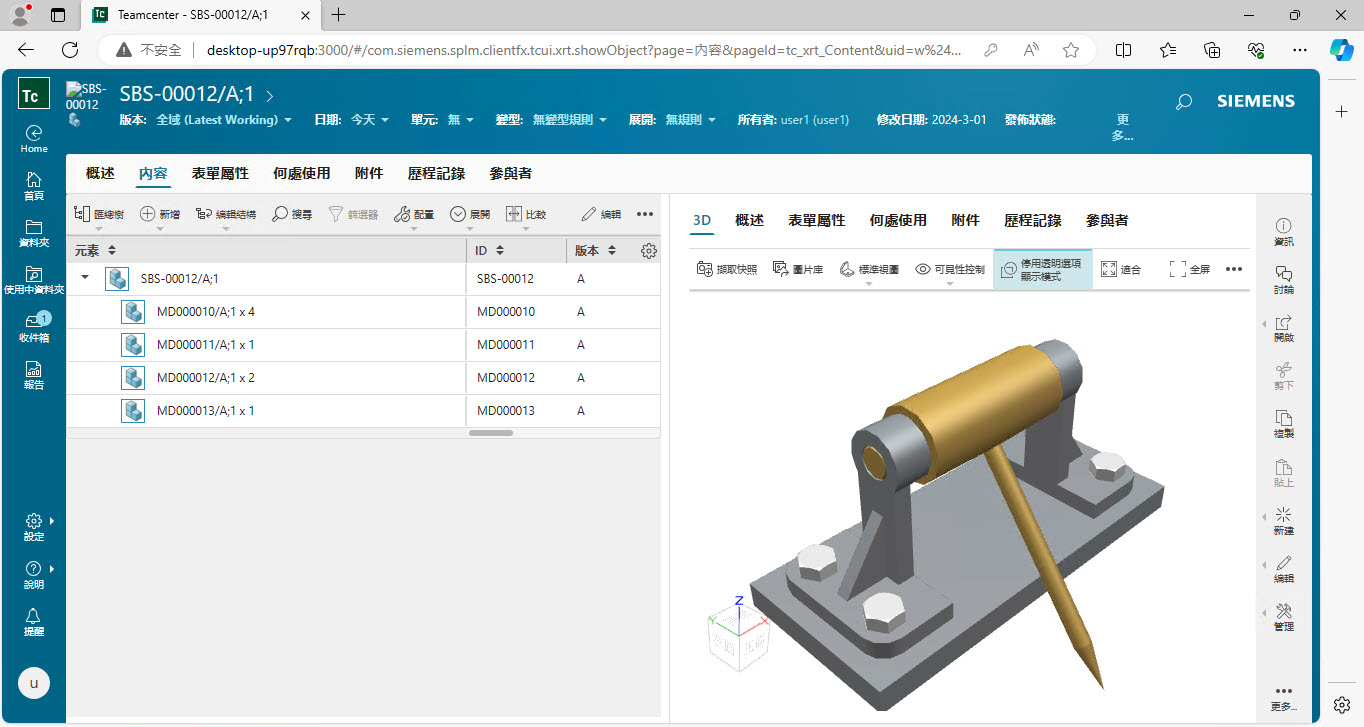Click 新建 new command on right
This screenshot has width=1364, height=727.
coord(1284,521)
